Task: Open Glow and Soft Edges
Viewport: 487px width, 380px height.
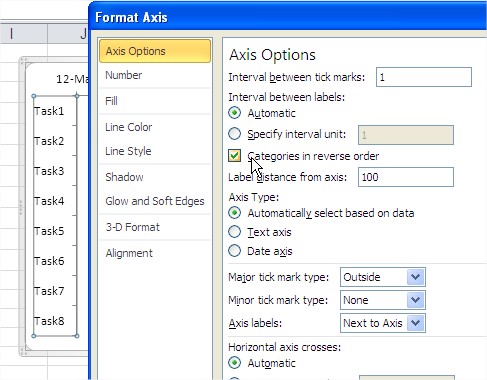Action: coord(155,201)
